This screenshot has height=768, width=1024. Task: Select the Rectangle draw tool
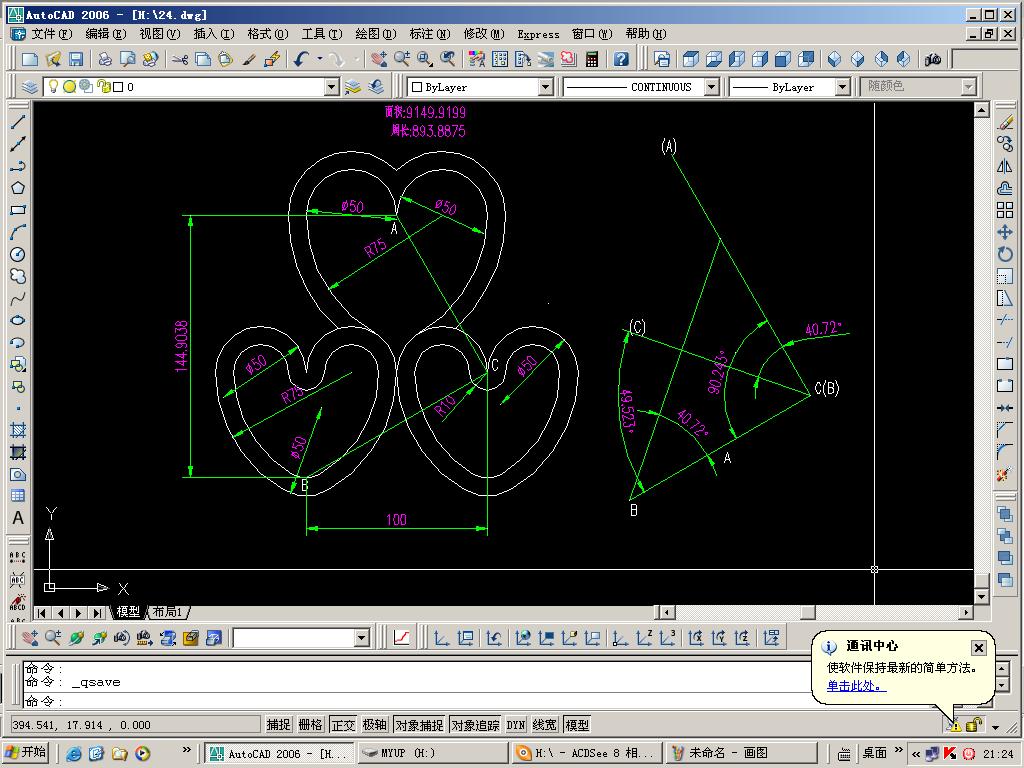18,210
